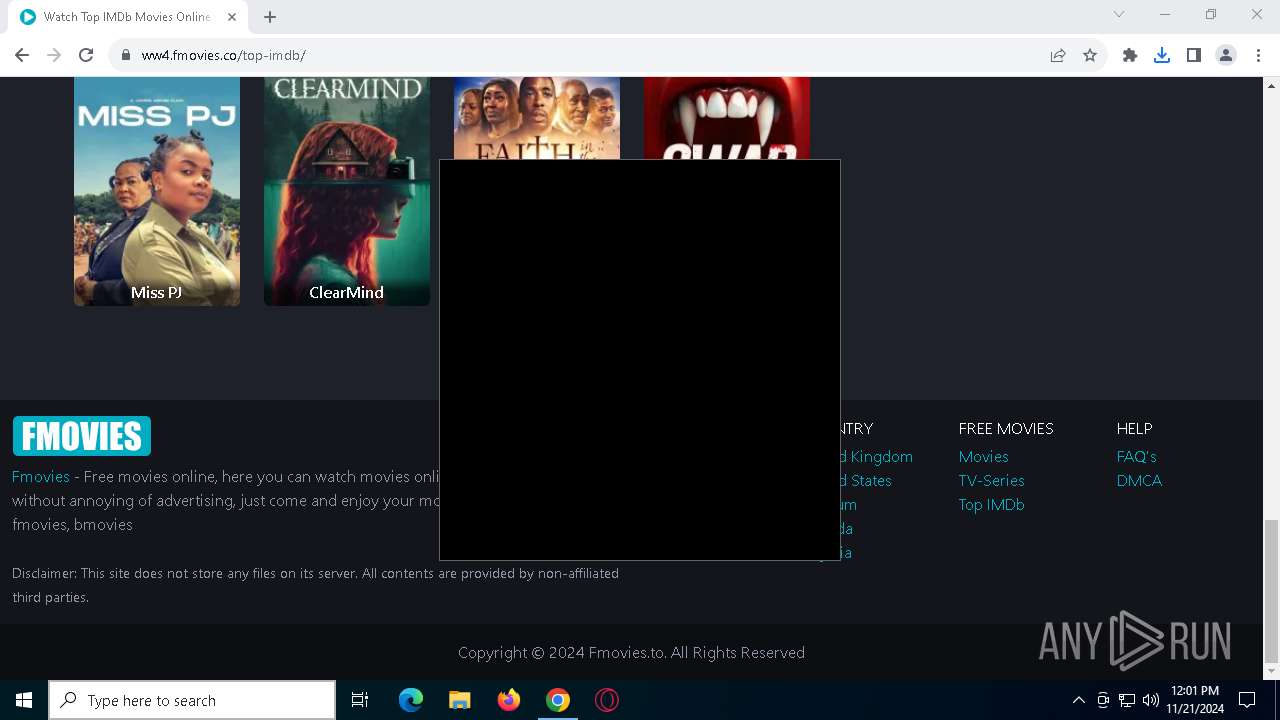1280x720 pixels.
Task: Click the Copyright 2024 Fmovies.to text
Action: point(631,653)
